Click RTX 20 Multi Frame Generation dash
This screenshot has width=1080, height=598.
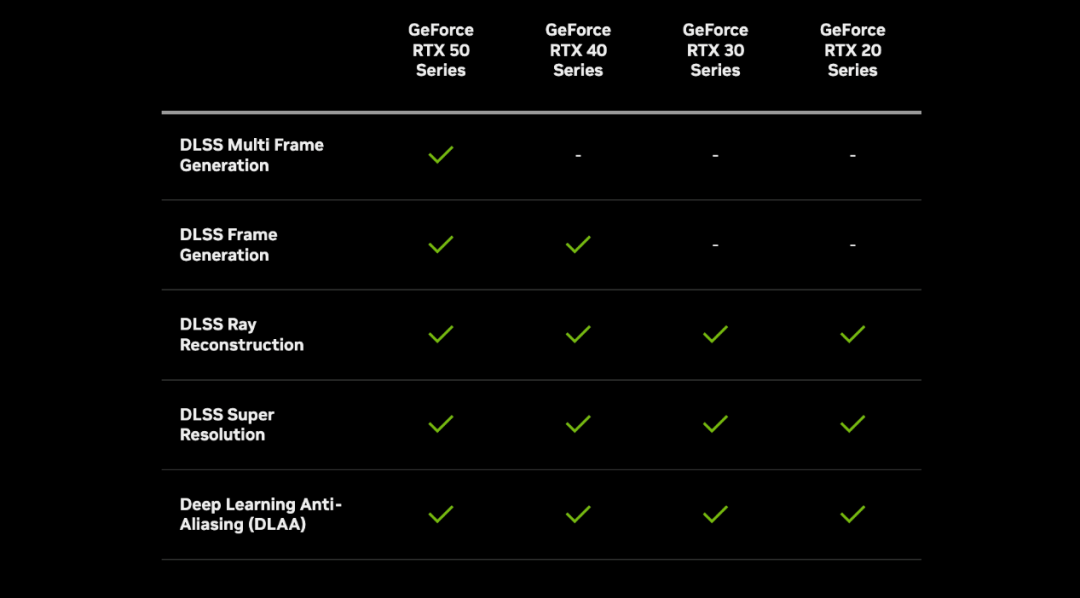852,156
